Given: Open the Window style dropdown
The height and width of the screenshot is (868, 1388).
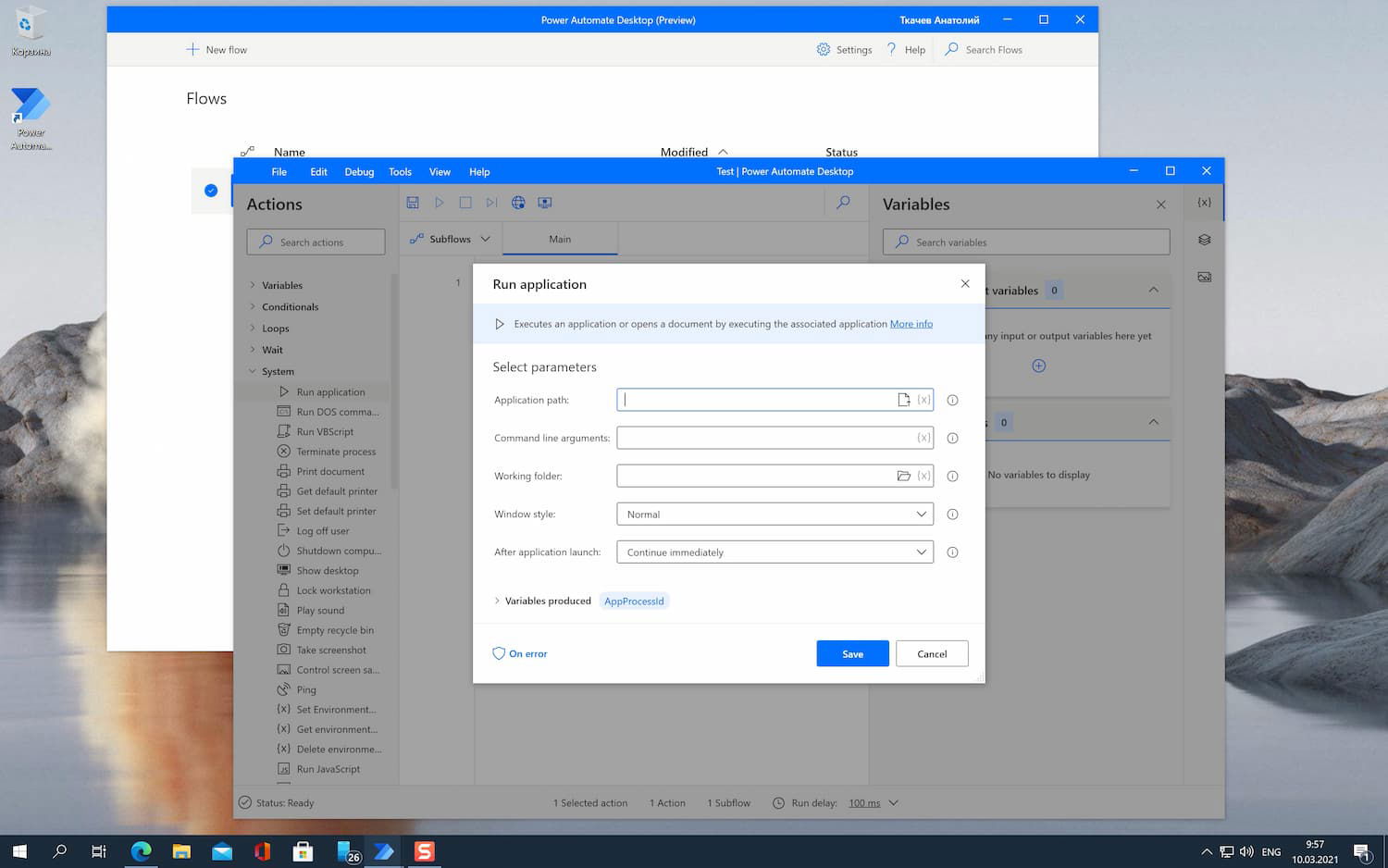Looking at the screenshot, I should coord(775,514).
